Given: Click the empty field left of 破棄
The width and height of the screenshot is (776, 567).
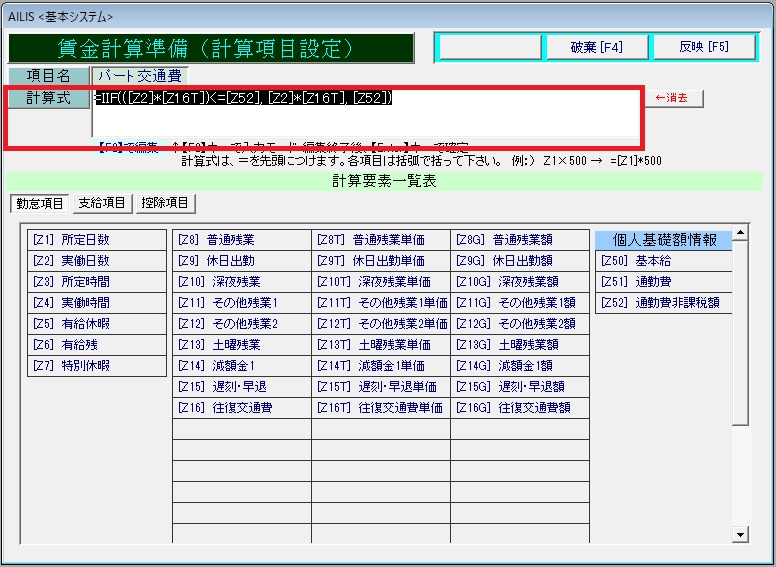Looking at the screenshot, I should coord(487,47).
